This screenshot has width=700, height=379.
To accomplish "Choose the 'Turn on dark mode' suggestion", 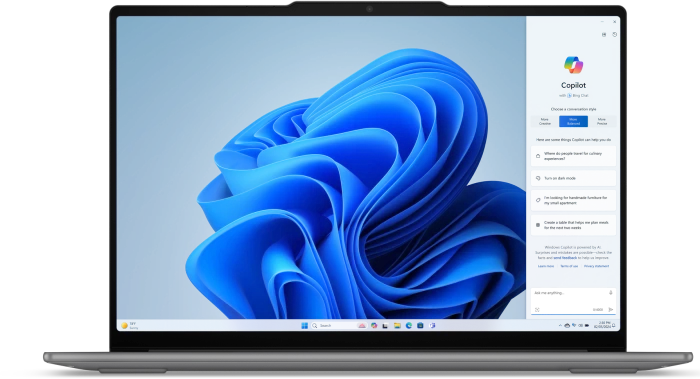I will 573,178.
